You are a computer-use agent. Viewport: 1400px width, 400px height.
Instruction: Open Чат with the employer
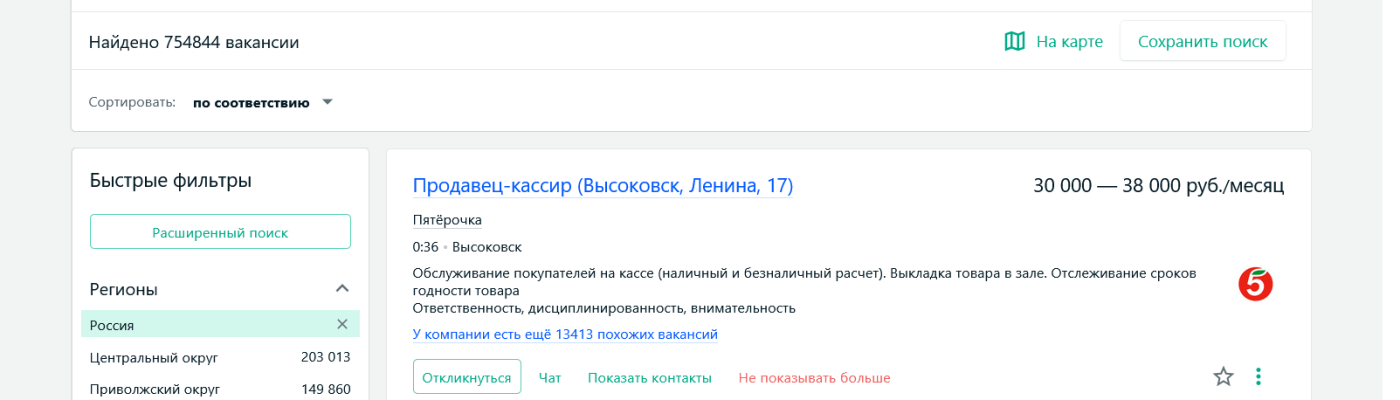point(550,377)
